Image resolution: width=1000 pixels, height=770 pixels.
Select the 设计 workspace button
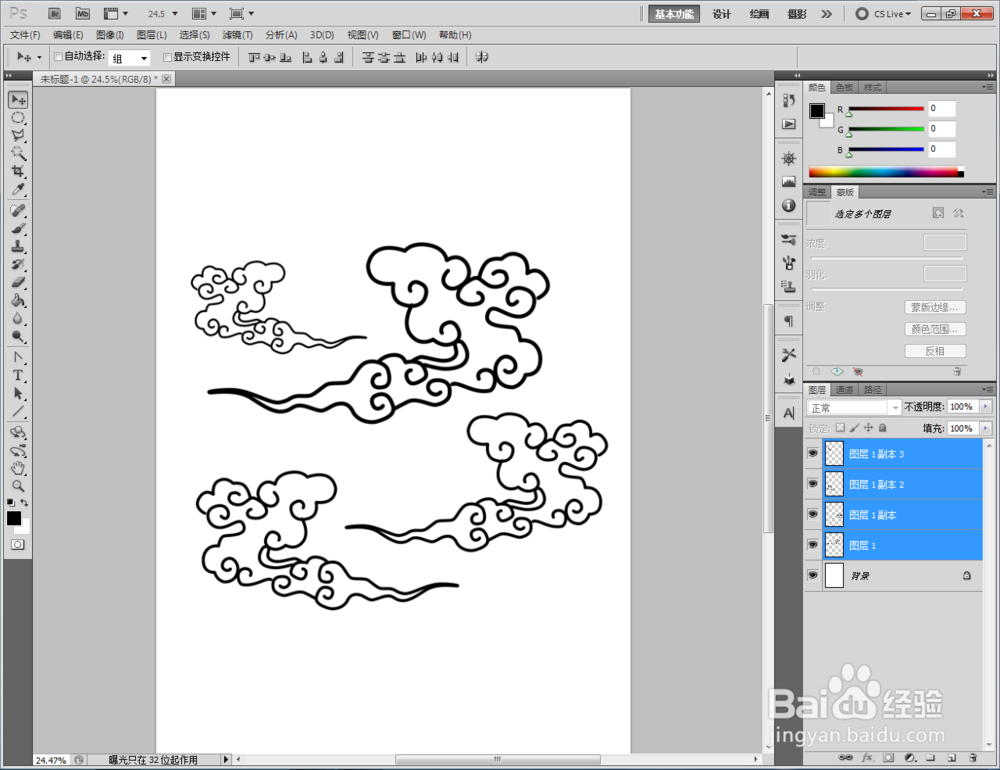pos(721,14)
